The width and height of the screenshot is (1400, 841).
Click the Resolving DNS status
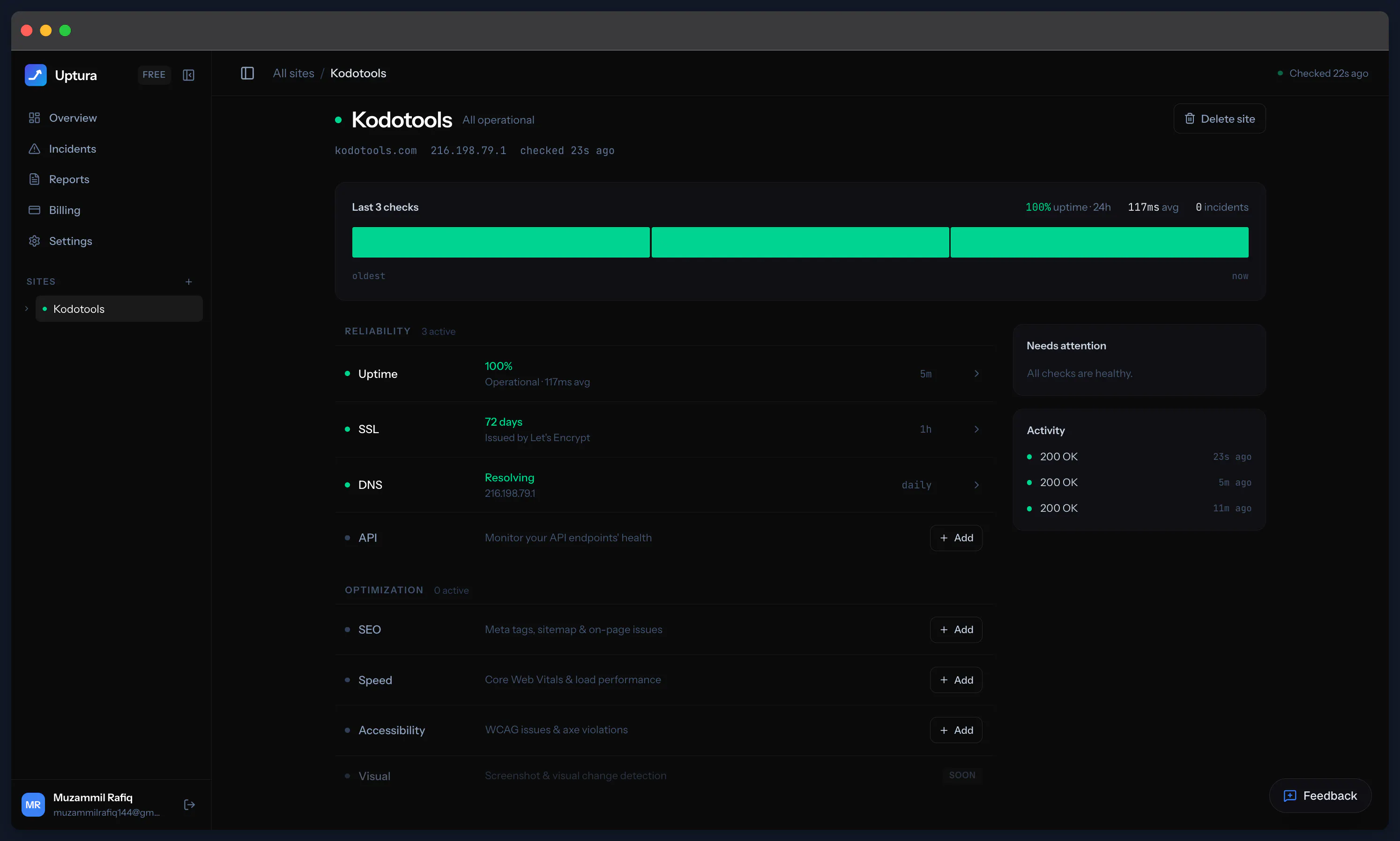(509, 478)
